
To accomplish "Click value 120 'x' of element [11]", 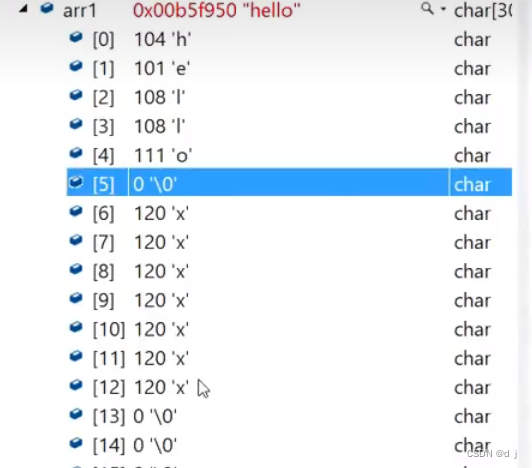I will coord(162,358).
